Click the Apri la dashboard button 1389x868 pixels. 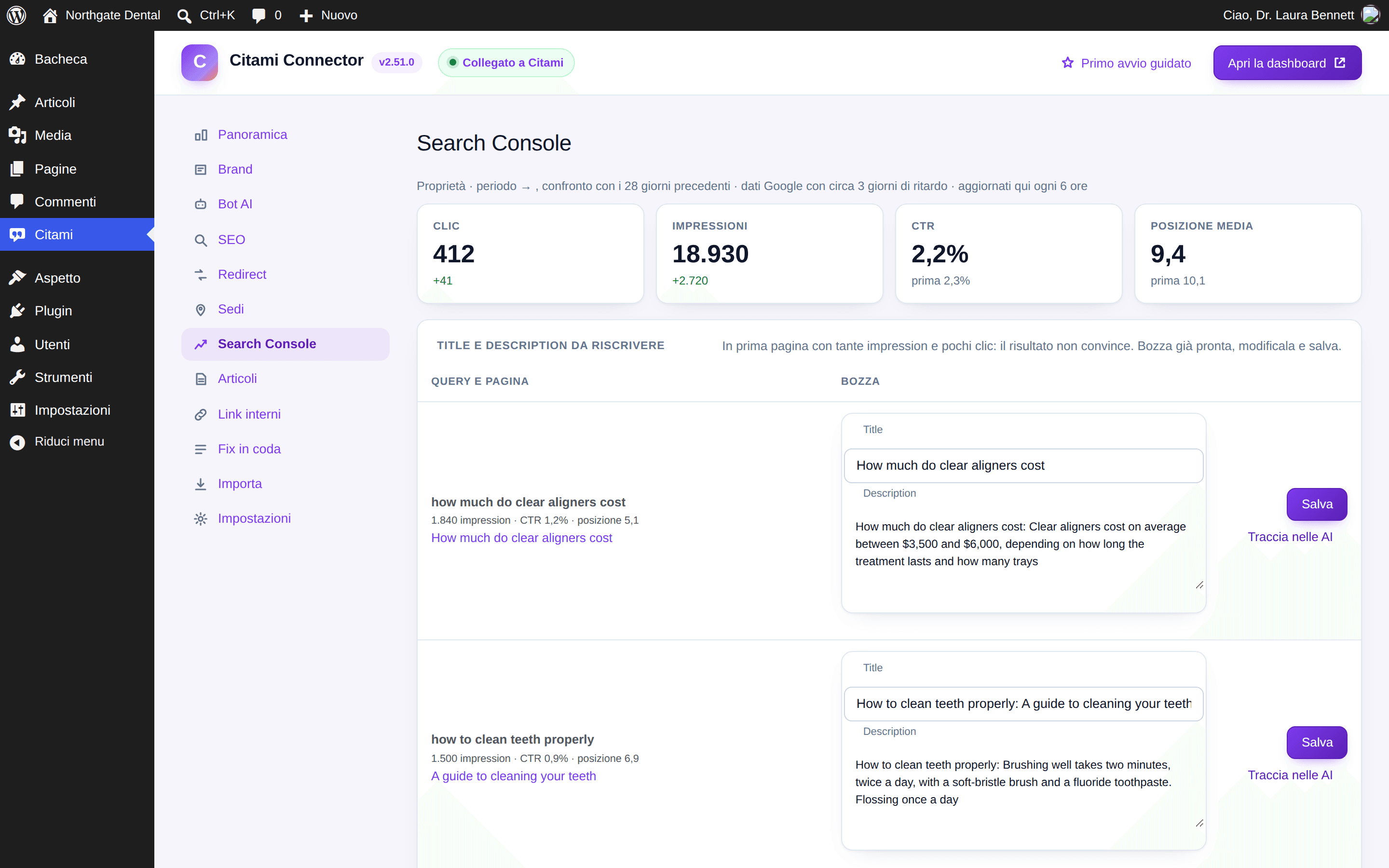1287,63
